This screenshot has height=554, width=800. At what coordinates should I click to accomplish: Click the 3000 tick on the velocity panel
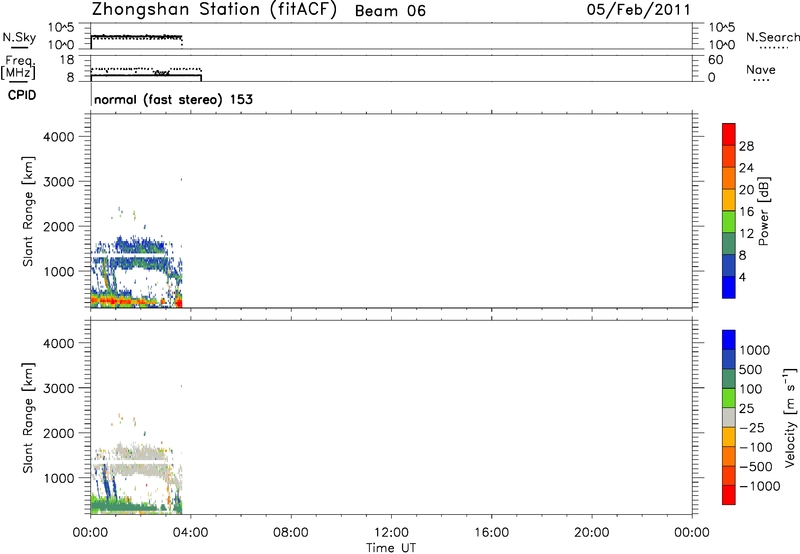59,388
